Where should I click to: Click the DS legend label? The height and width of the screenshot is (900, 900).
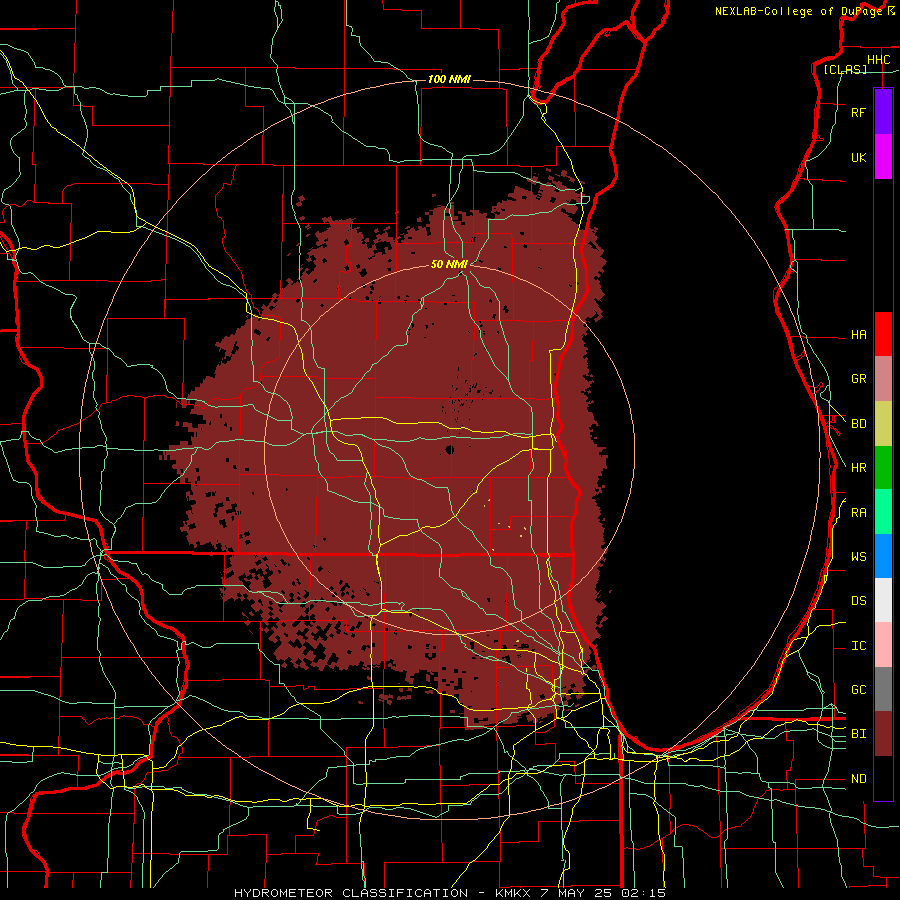[x=859, y=601]
